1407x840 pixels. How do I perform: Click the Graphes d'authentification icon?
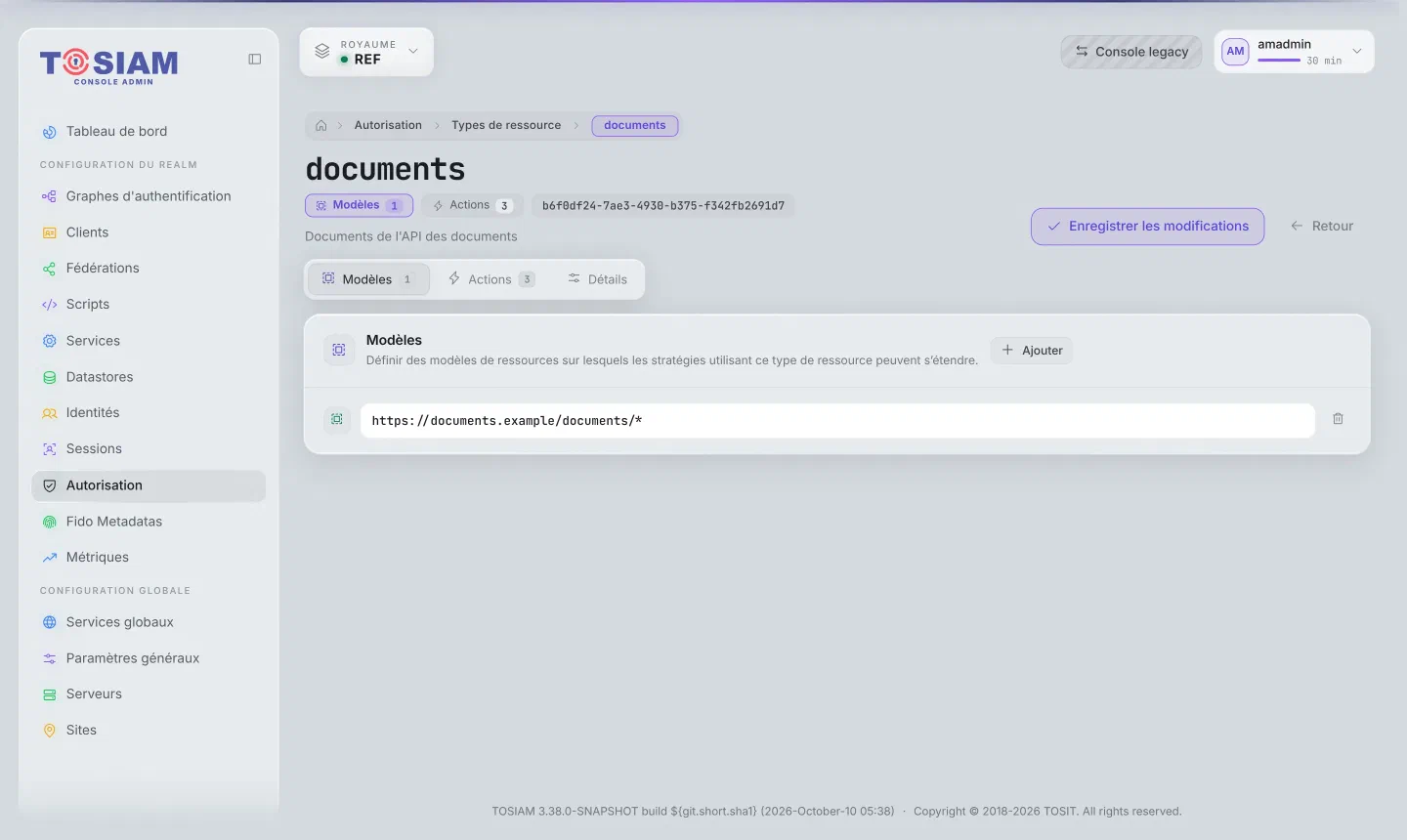click(x=49, y=196)
